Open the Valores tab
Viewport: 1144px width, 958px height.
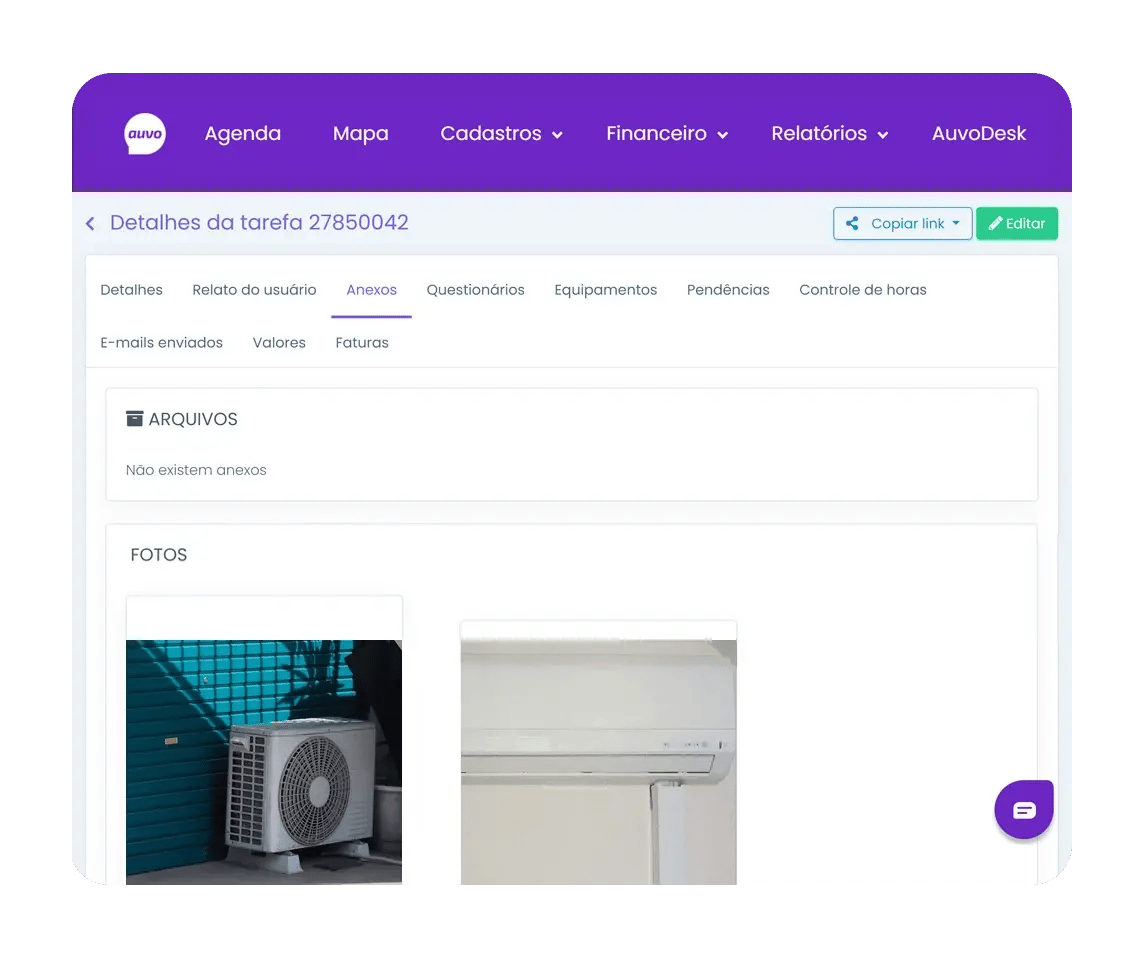279,342
